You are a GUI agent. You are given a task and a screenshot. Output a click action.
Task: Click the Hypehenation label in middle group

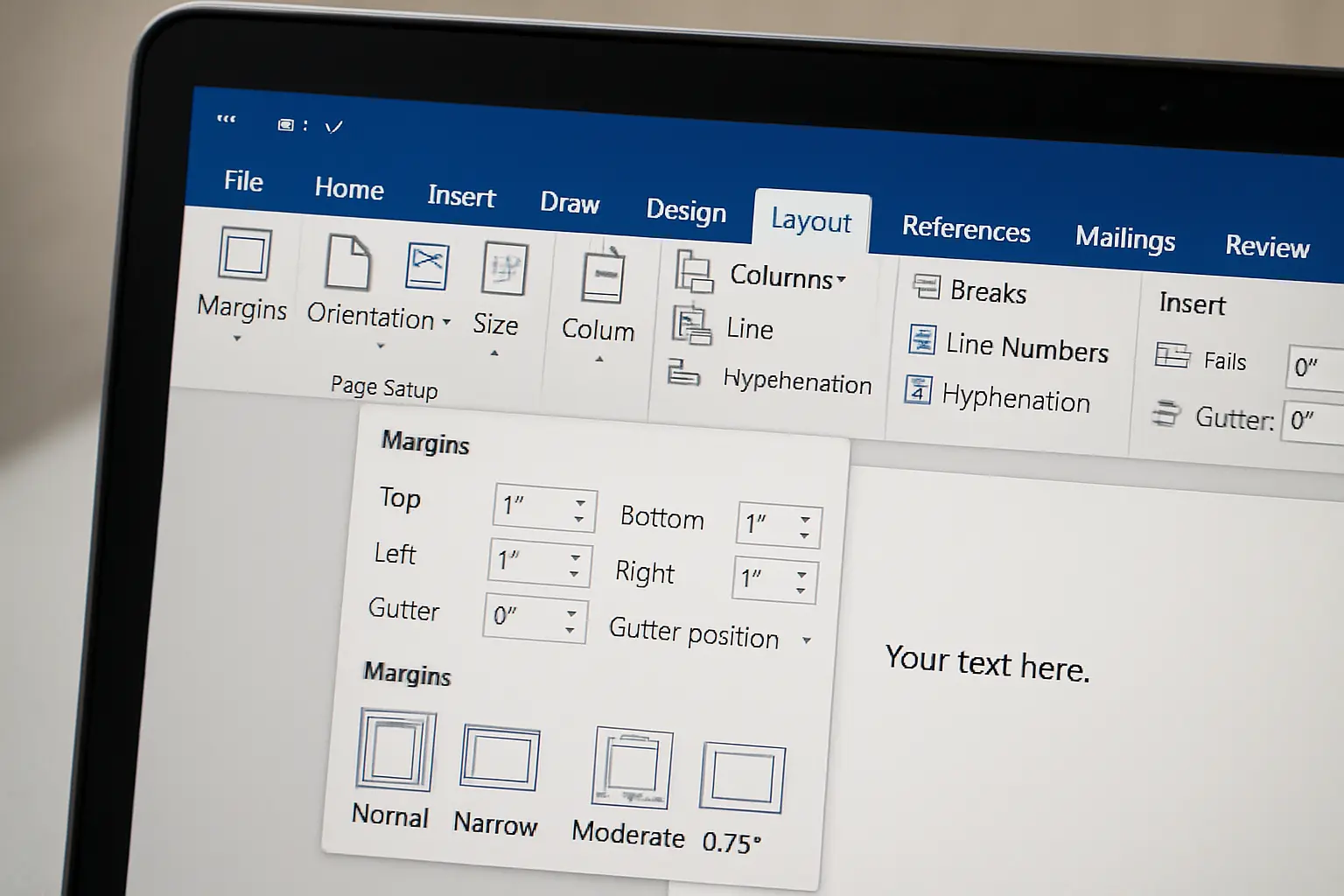[797, 381]
